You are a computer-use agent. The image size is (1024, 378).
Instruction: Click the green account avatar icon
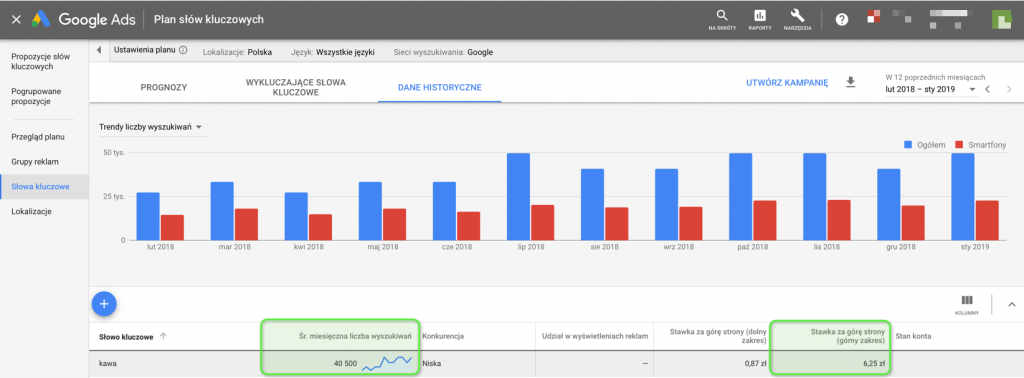(x=1001, y=20)
